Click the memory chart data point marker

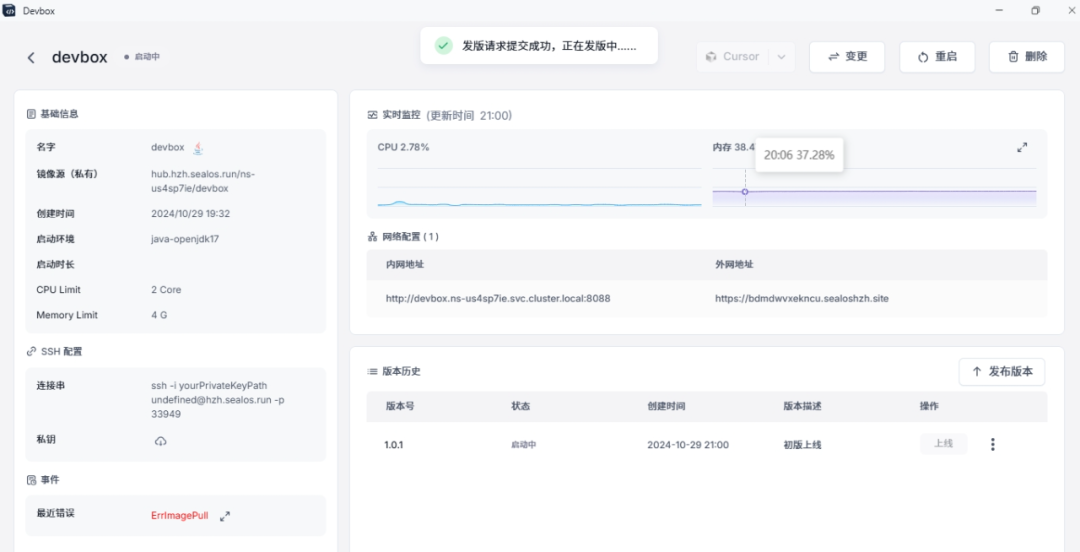coord(745,192)
